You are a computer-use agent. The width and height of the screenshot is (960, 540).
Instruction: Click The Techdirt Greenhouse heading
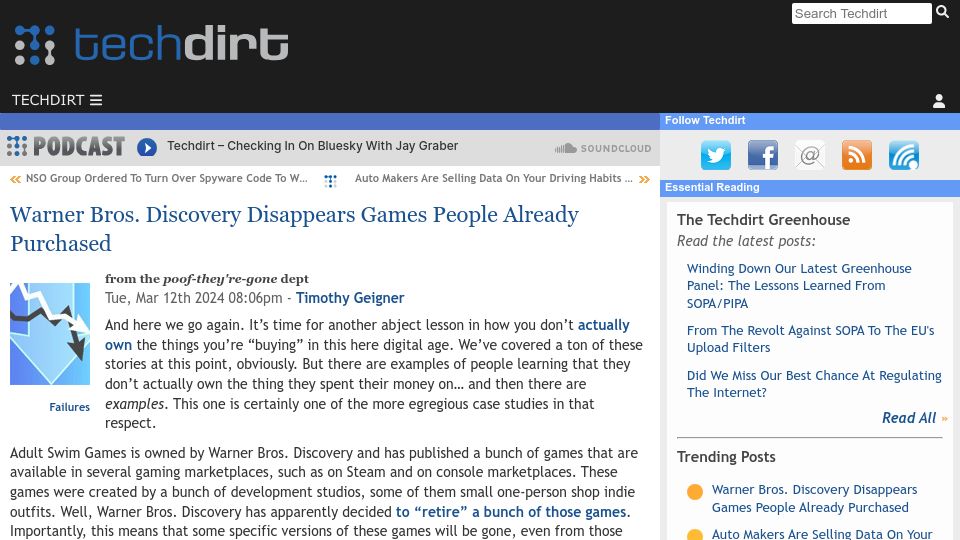click(763, 220)
